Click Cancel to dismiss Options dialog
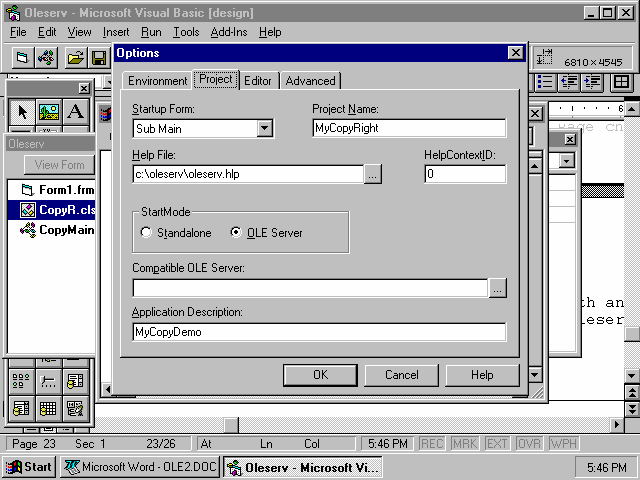This screenshot has width=640, height=480. (x=401, y=375)
